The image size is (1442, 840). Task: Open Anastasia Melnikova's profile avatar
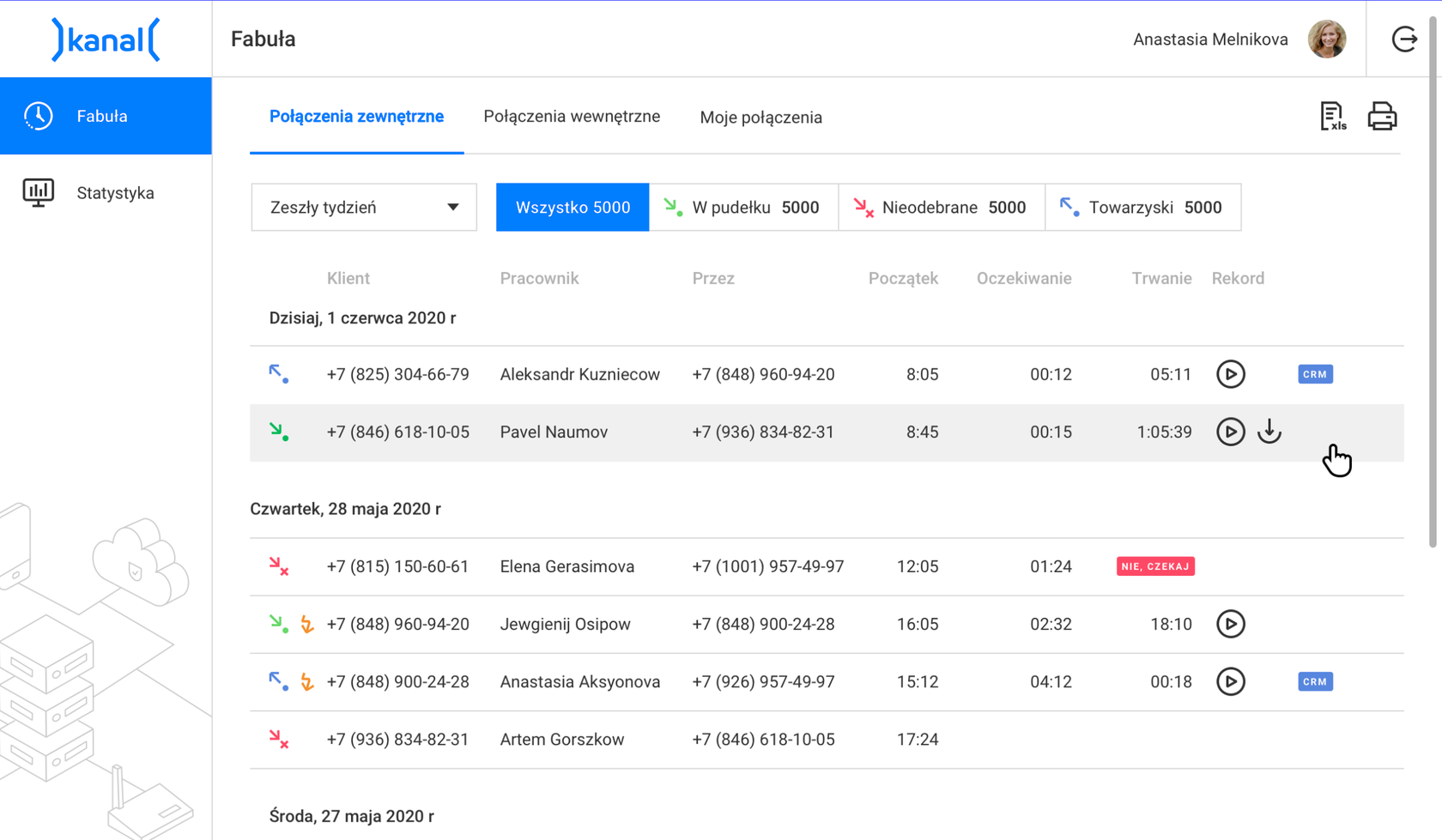pos(1327,39)
